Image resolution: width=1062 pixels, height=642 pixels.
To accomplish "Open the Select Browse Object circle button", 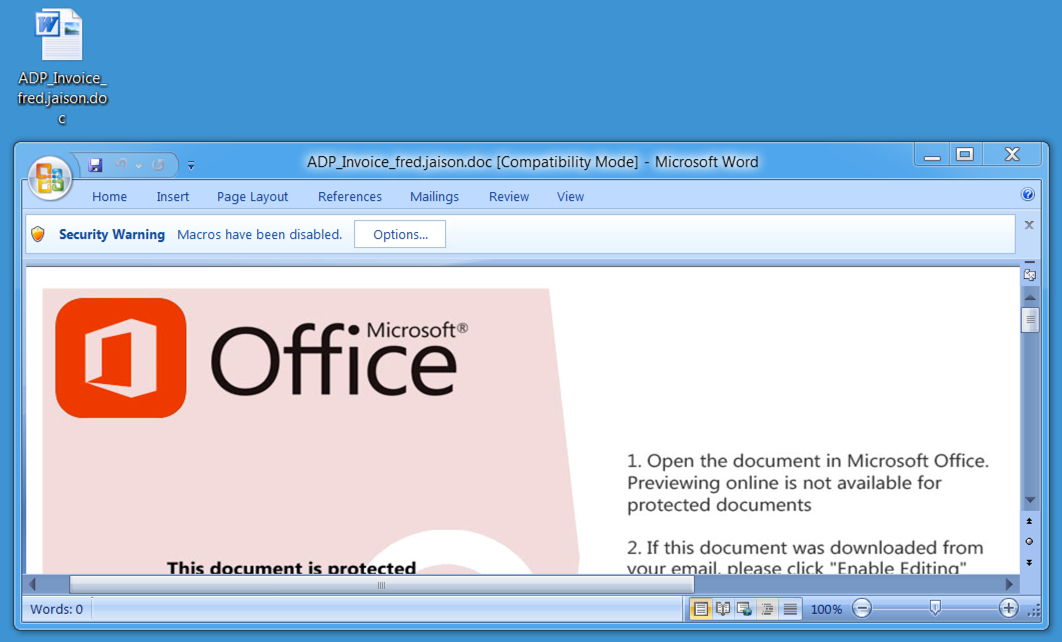I will [1029, 541].
